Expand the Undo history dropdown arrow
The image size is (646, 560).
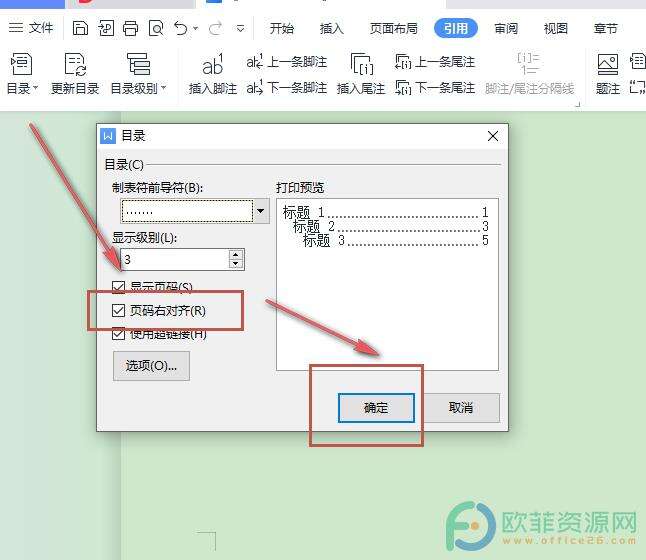tap(196, 28)
